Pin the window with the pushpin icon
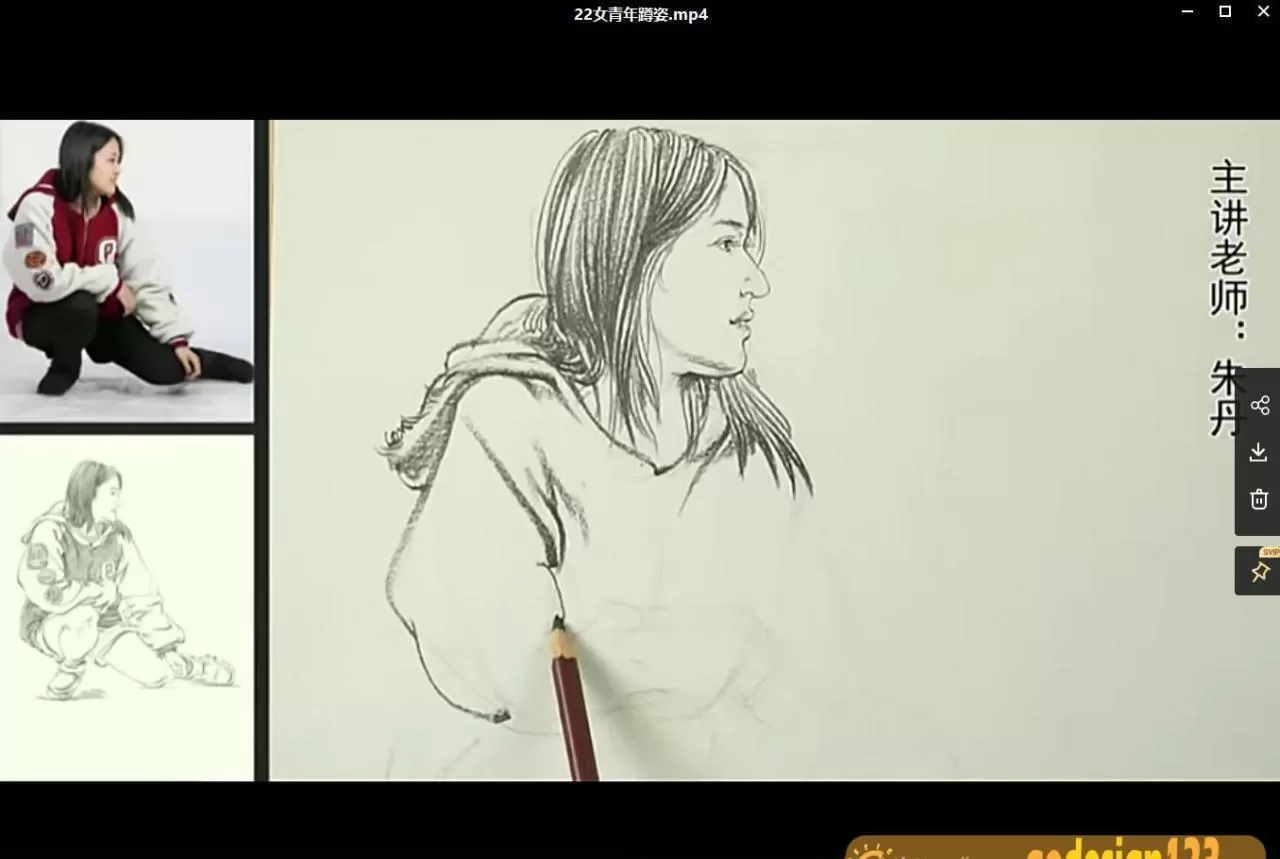The width and height of the screenshot is (1280, 859). (x=1259, y=573)
